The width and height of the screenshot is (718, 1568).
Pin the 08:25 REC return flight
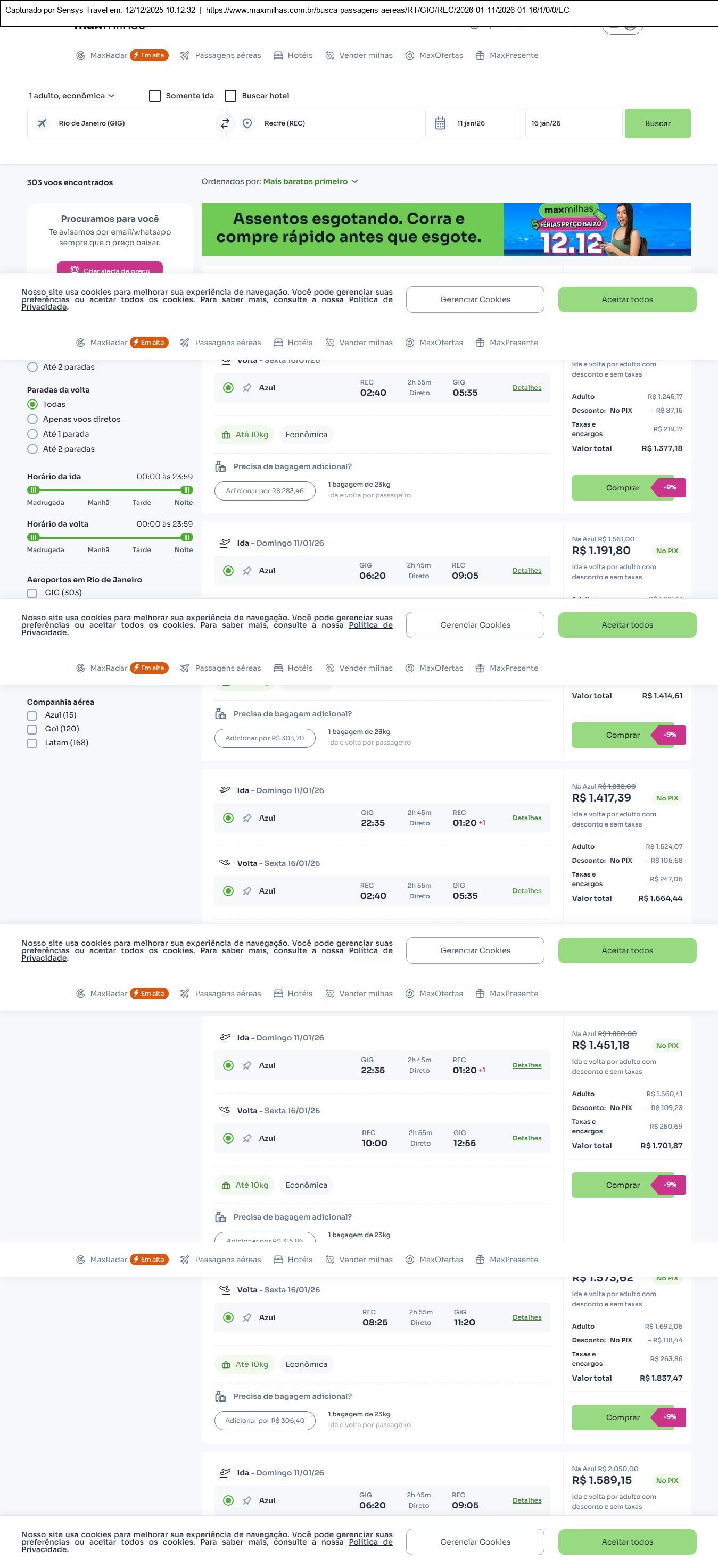click(247, 1317)
